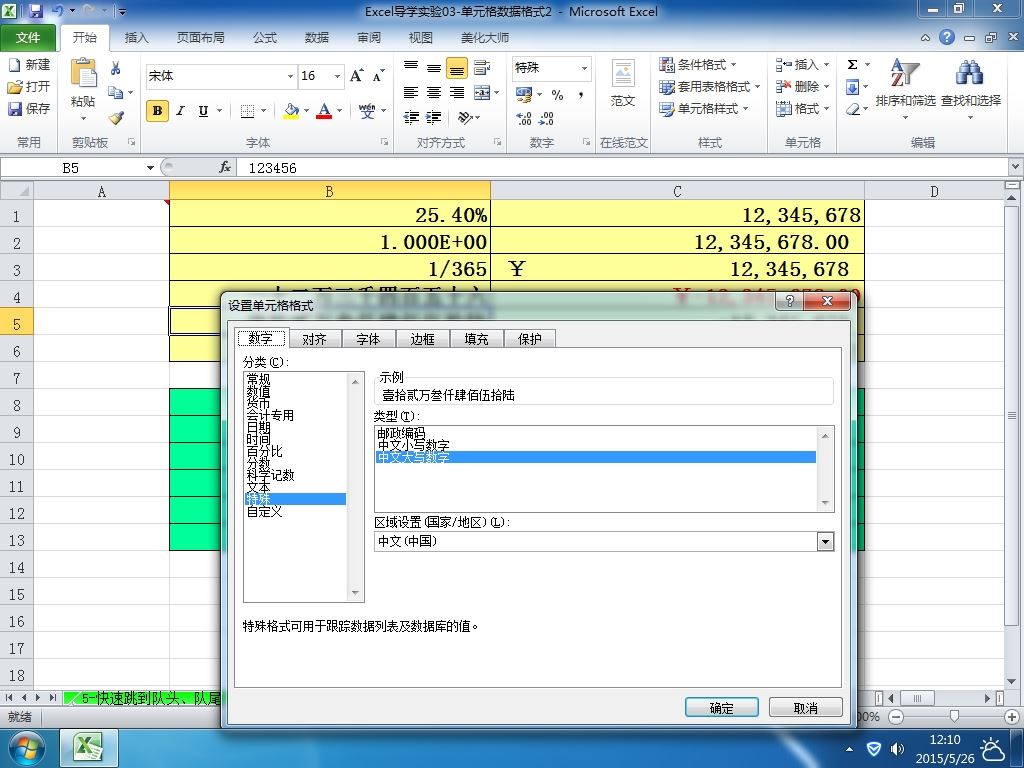Screen dimensions: 1024x768
Task: Toggle Middle Align
Action: point(434,67)
